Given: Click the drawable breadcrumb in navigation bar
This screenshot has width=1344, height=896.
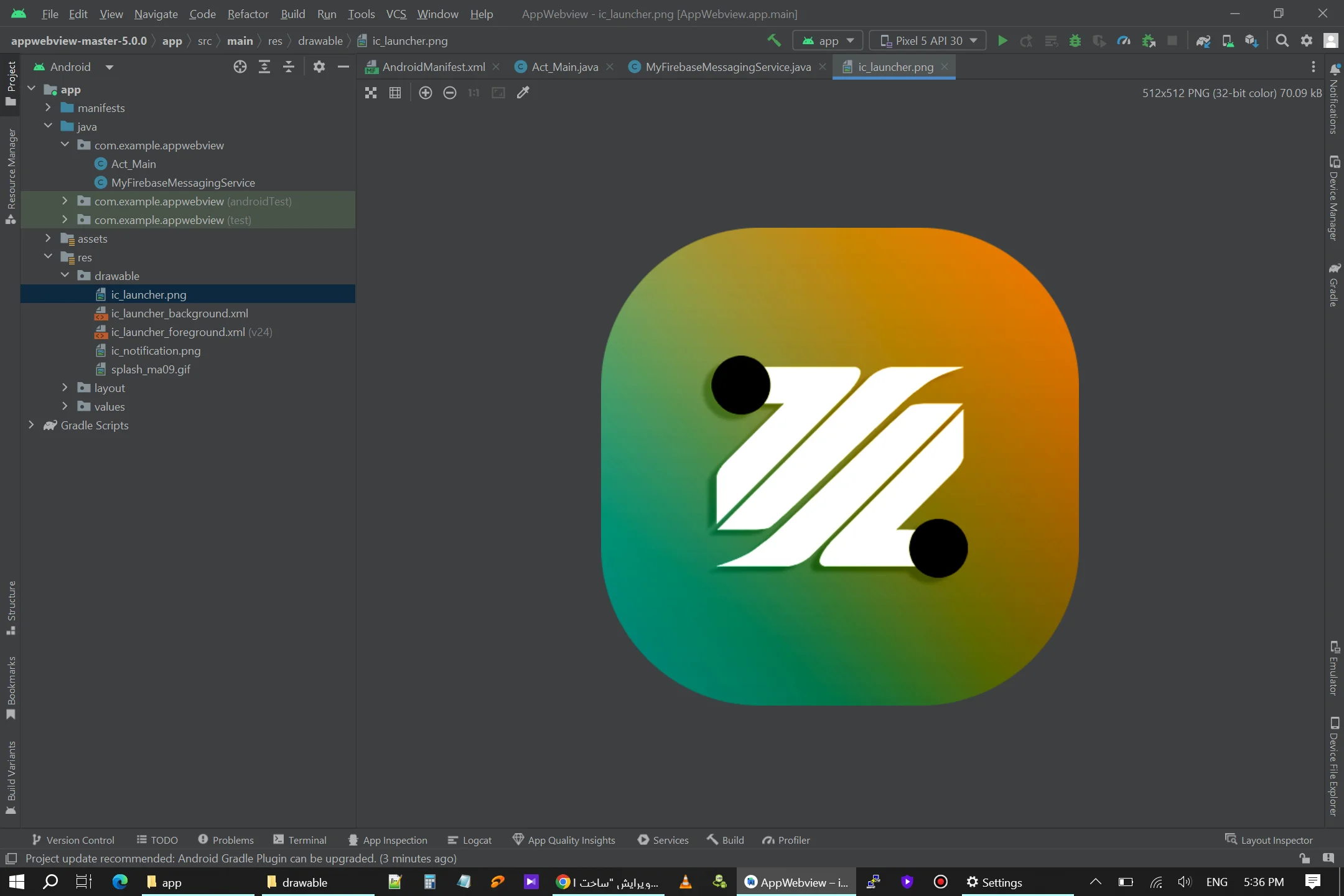Looking at the screenshot, I should click(320, 40).
